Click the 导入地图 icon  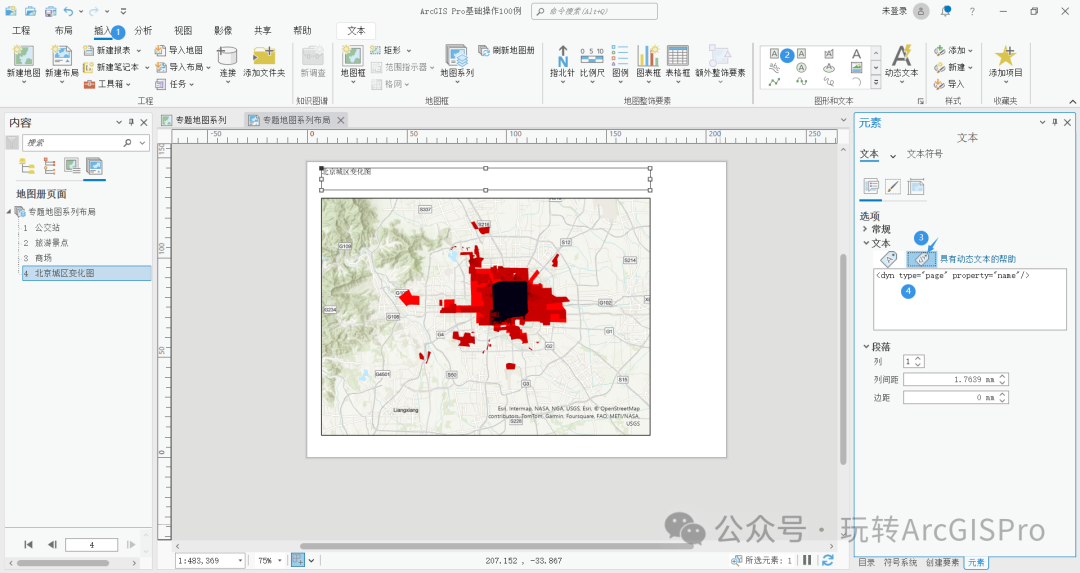pyautogui.click(x=160, y=50)
